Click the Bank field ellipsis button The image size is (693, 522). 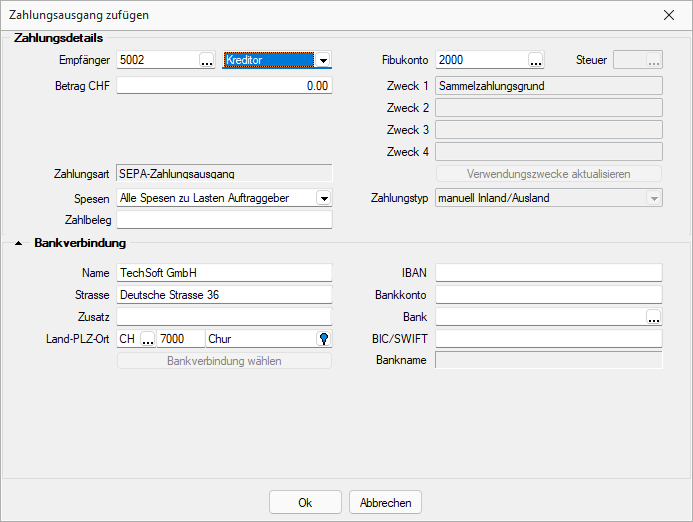[653, 317]
